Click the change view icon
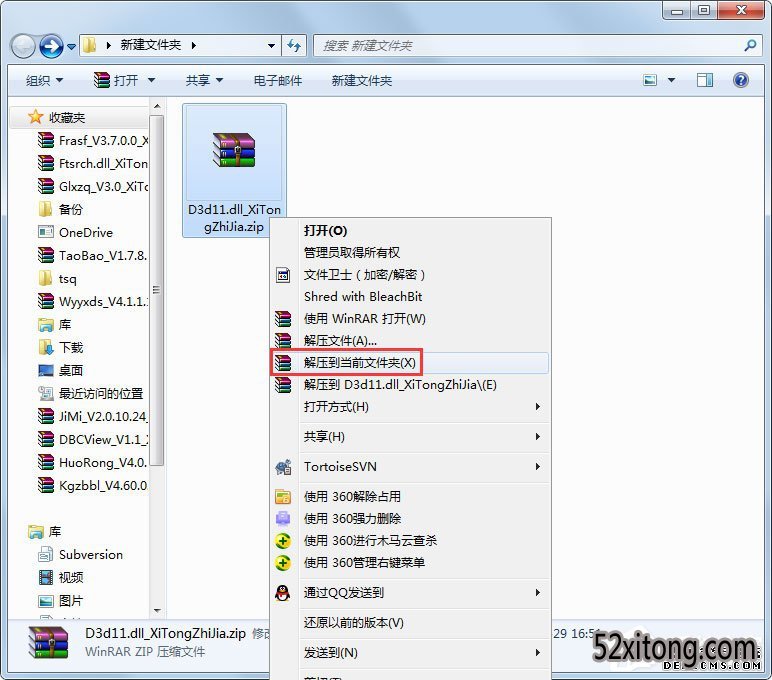 (x=650, y=80)
